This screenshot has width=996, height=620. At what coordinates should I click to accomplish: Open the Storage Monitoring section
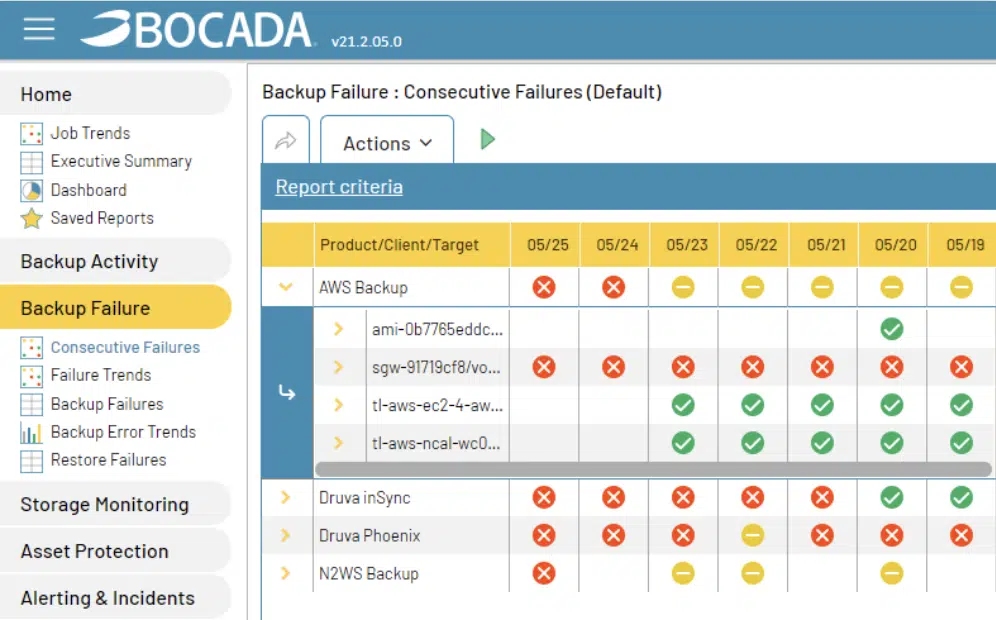pos(116,504)
